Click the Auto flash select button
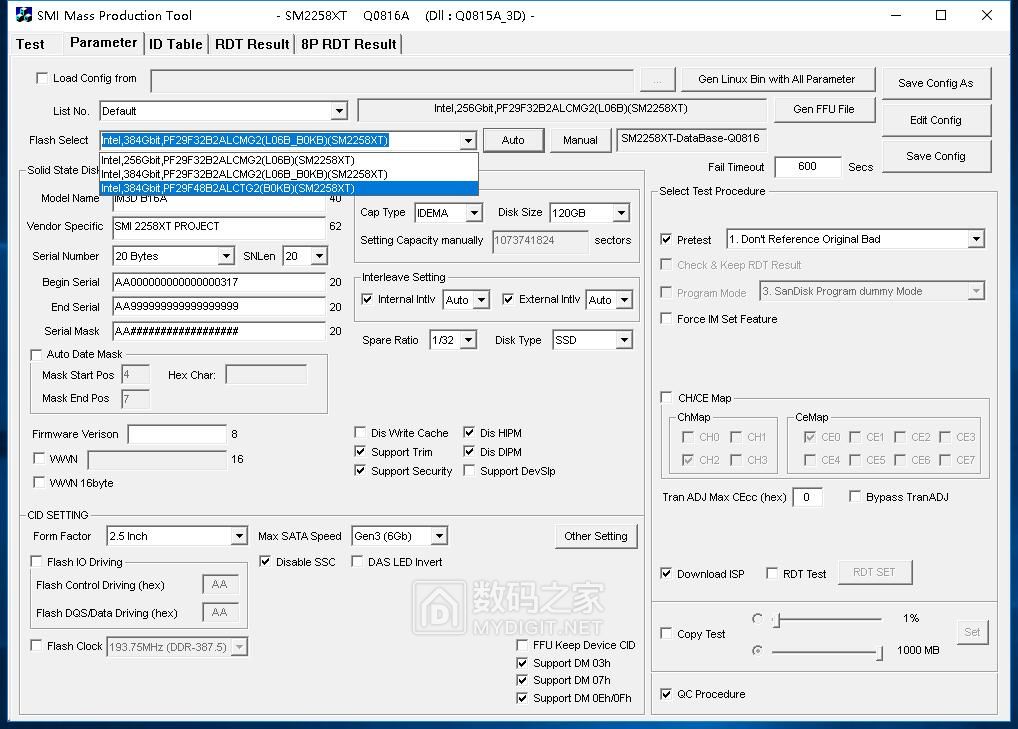The width and height of the screenshot is (1018, 729). (513, 140)
